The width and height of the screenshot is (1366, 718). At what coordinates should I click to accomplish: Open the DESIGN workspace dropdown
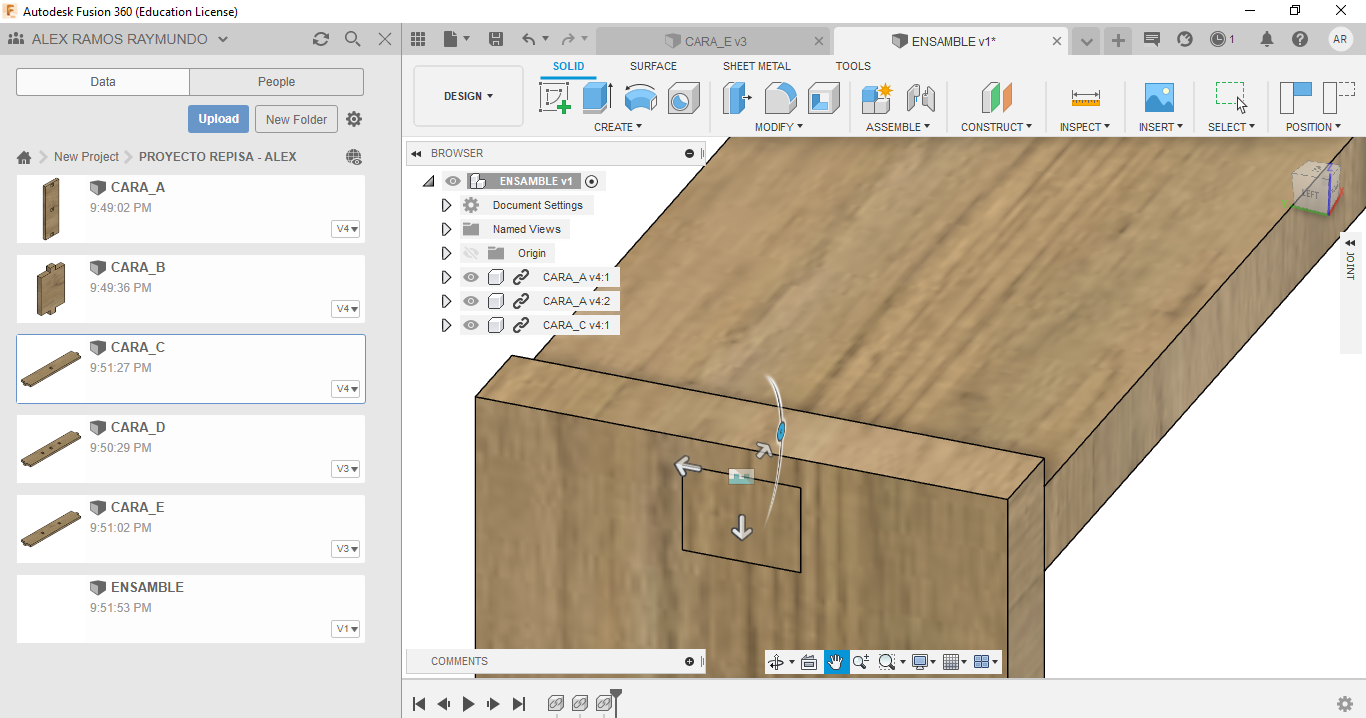point(468,96)
